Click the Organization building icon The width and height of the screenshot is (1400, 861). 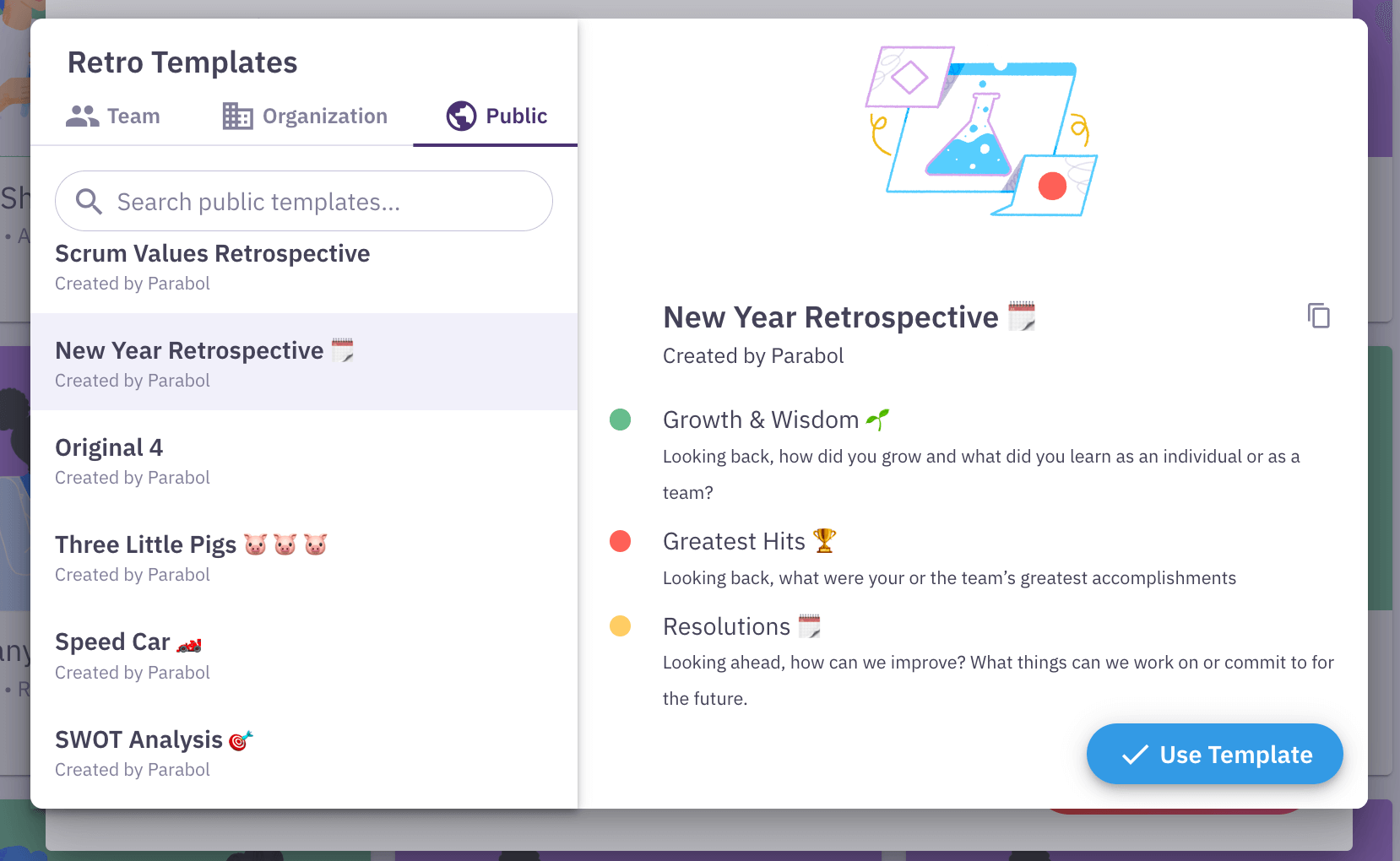click(x=237, y=116)
